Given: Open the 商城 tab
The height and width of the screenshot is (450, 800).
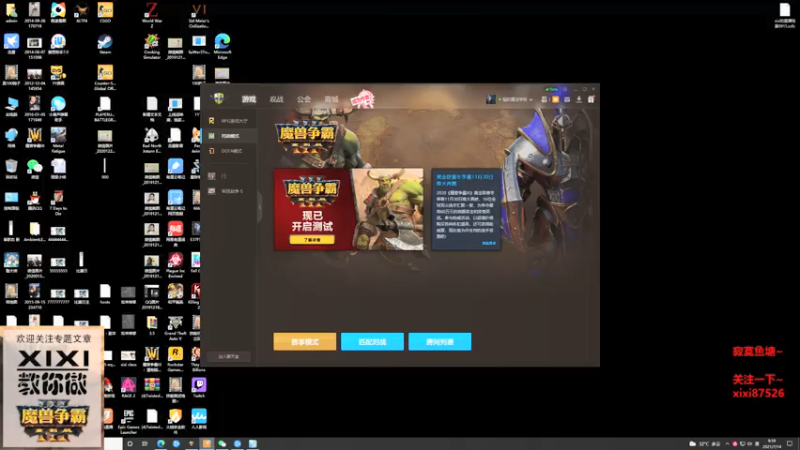Looking at the screenshot, I should coord(332,99).
